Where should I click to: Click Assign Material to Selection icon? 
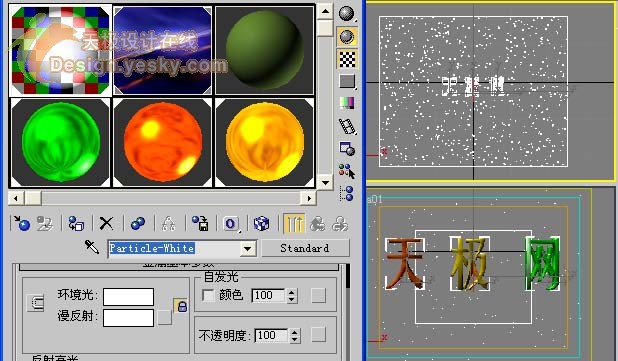[x=76, y=223]
